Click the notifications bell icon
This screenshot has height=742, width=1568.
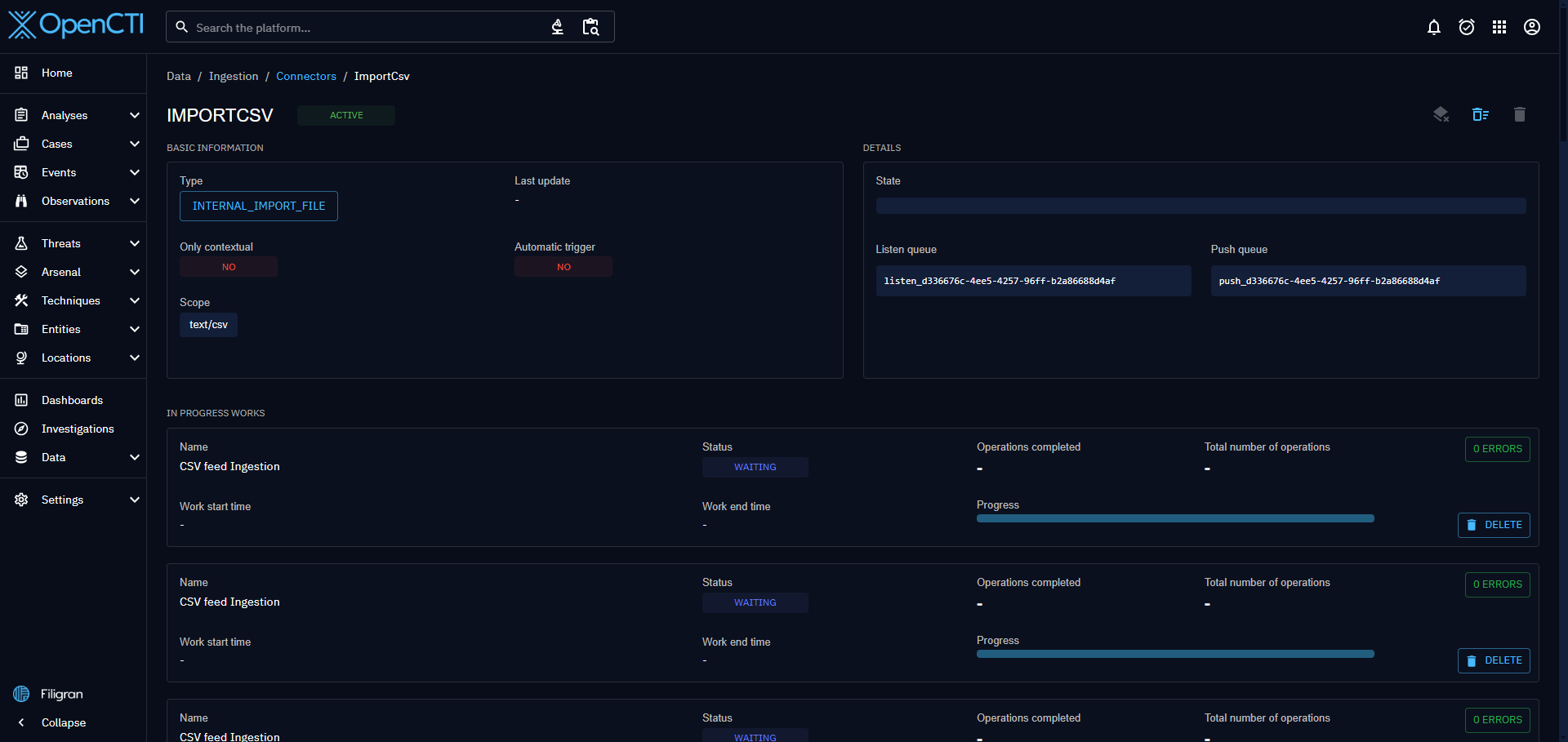(1433, 27)
